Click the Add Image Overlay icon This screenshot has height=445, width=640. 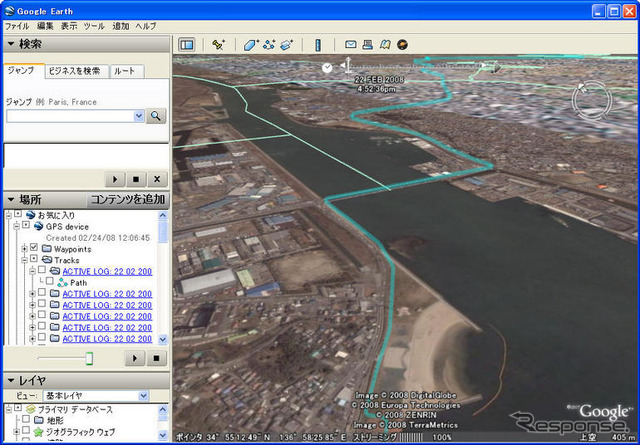(x=287, y=44)
